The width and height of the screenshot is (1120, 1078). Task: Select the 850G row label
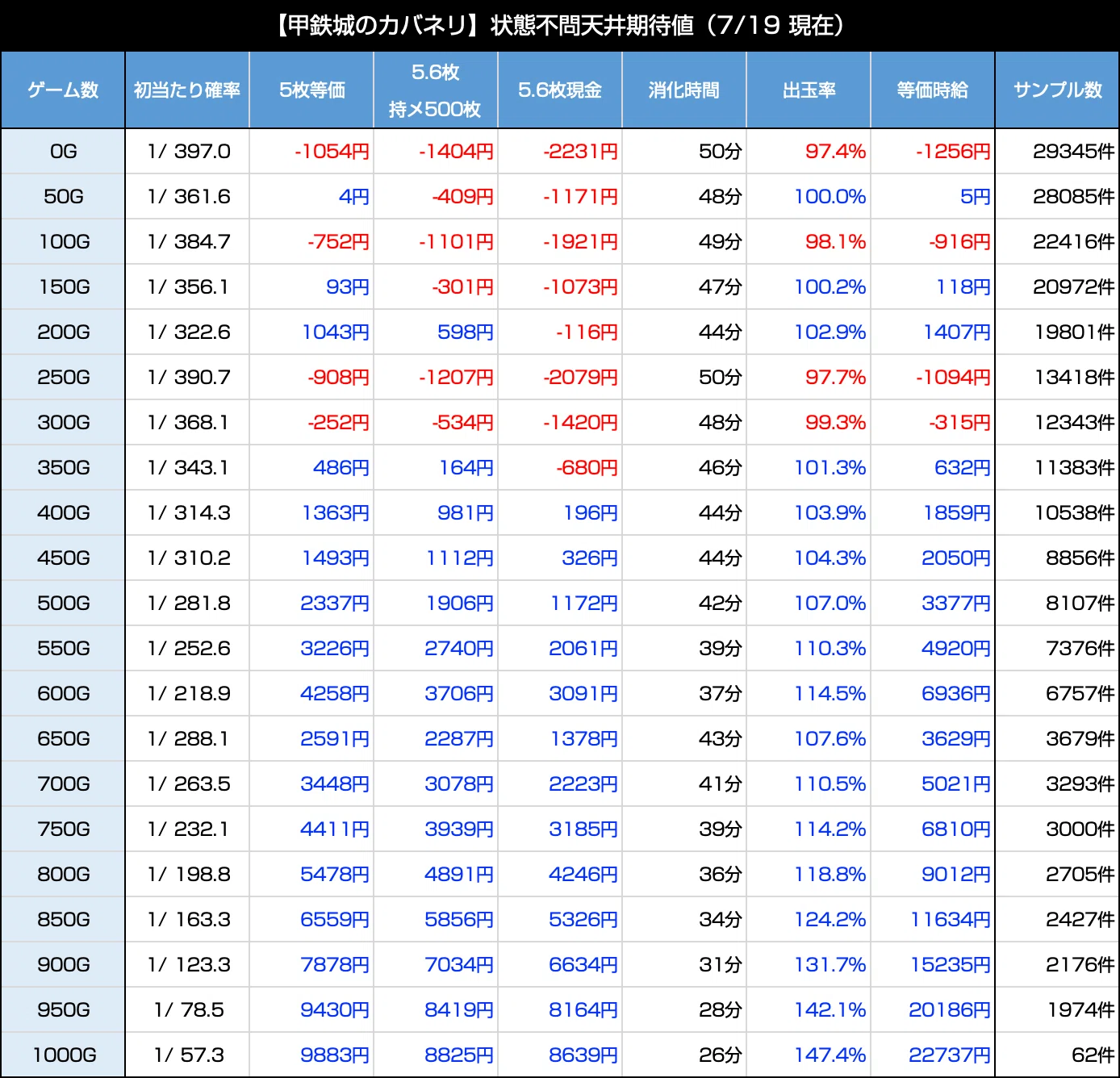click(x=63, y=919)
